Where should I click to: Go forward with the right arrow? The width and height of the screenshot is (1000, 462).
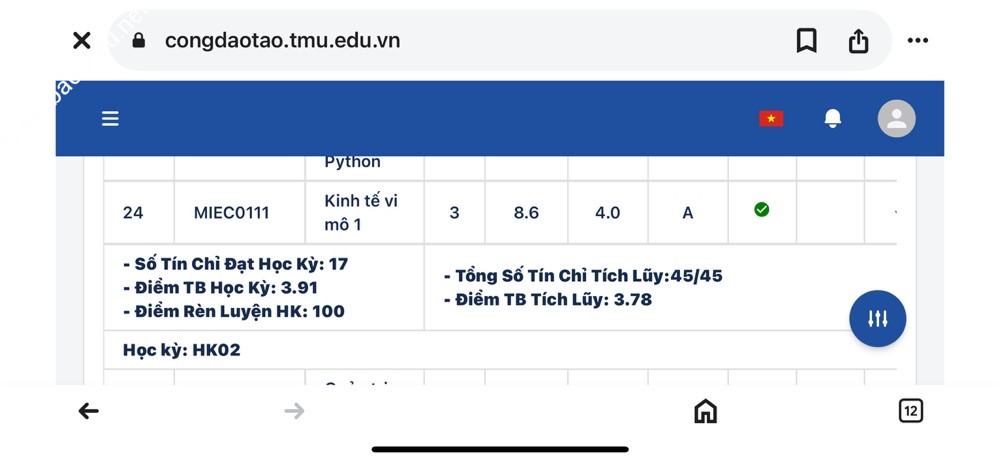pyautogui.click(x=294, y=411)
